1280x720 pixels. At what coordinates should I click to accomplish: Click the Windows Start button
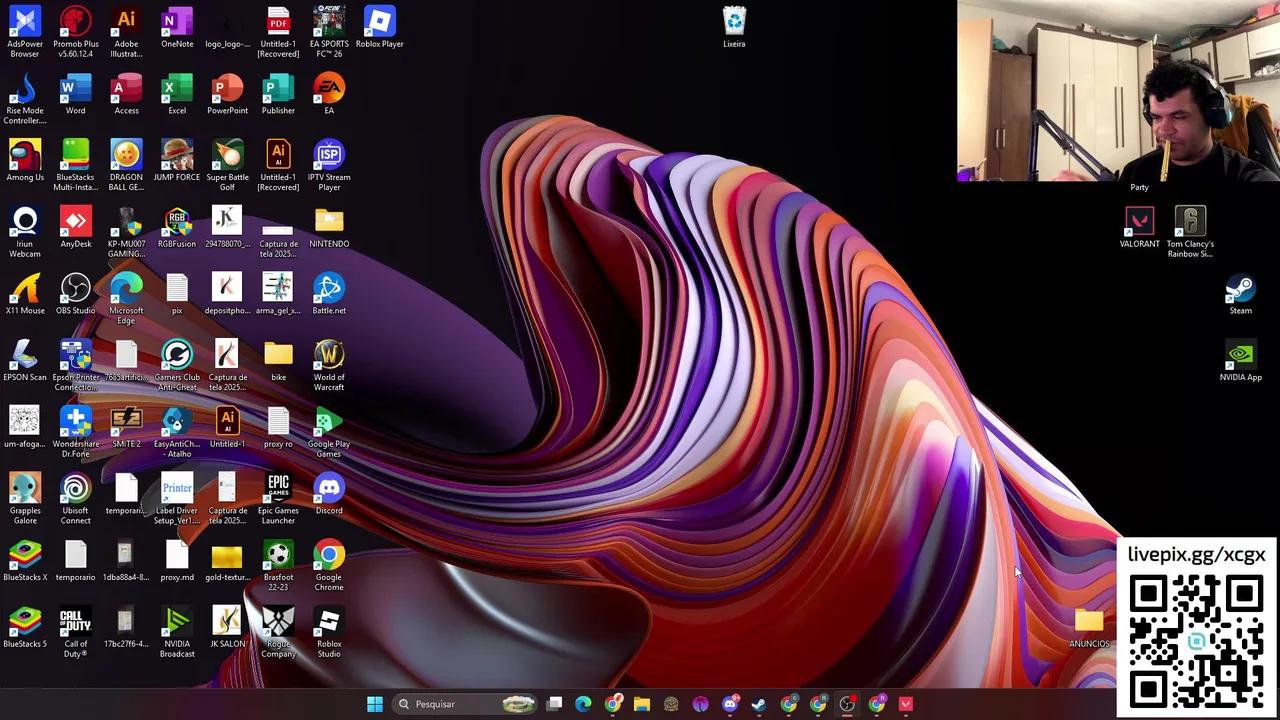point(375,704)
